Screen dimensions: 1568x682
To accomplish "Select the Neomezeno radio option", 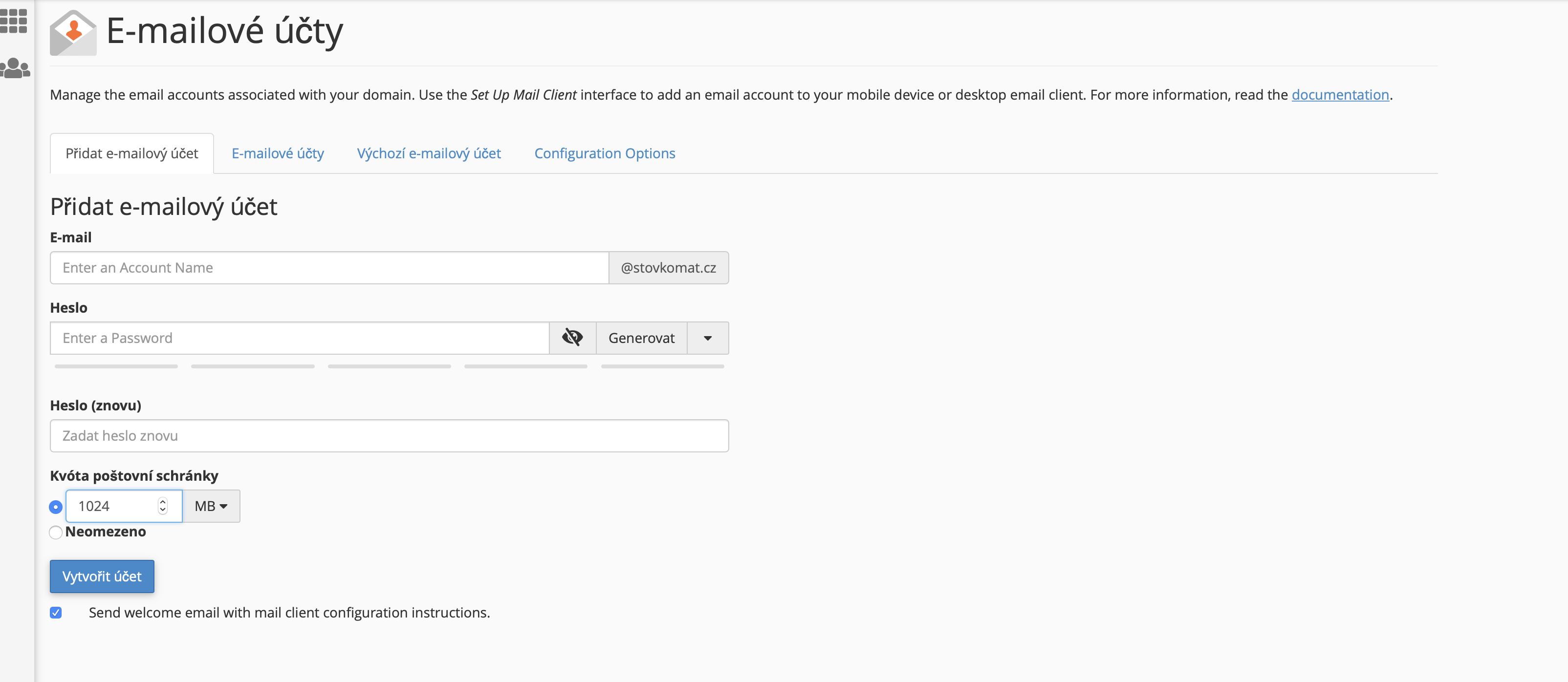I will (x=55, y=533).
